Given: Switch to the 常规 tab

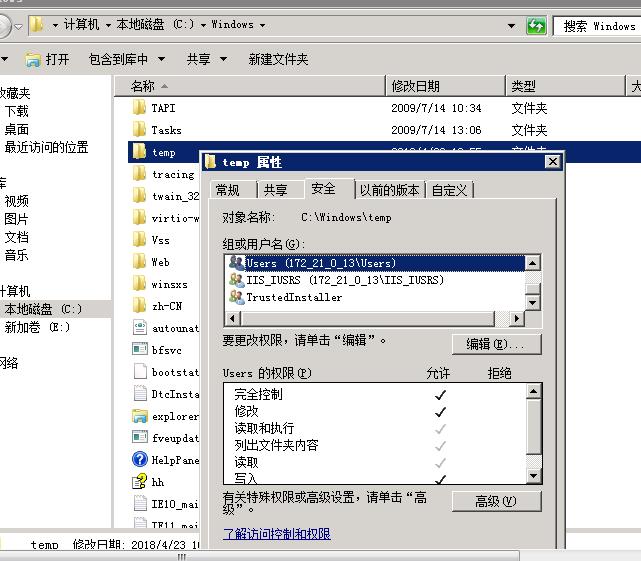Looking at the screenshot, I should [x=228, y=190].
